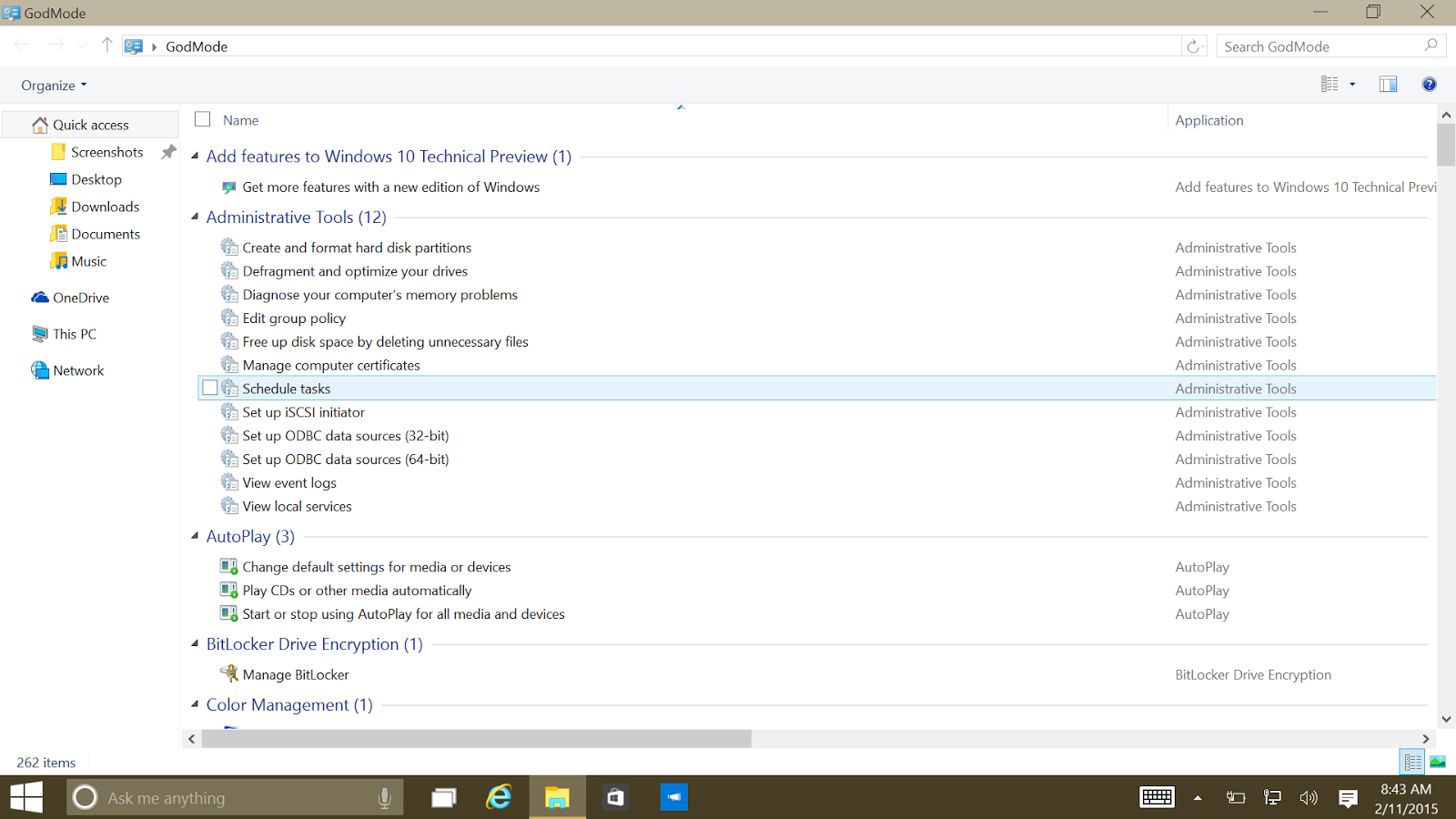Refresh the GodMode folder view
The height and width of the screenshot is (819, 1456).
click(1193, 45)
